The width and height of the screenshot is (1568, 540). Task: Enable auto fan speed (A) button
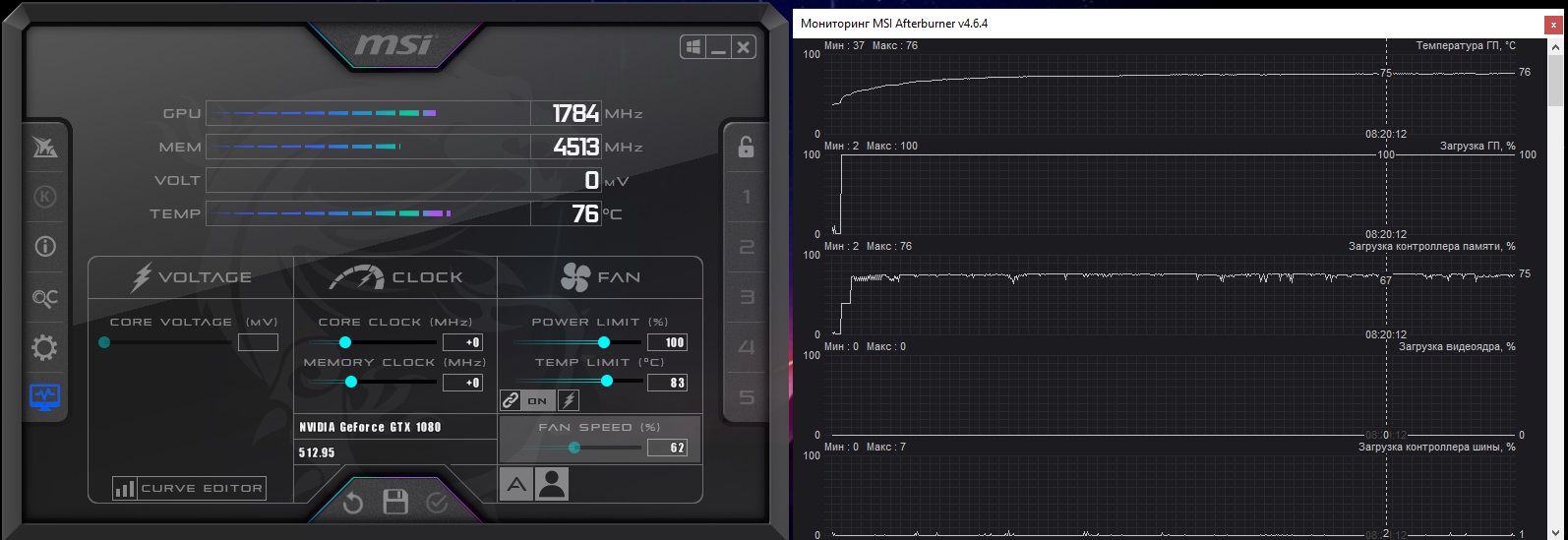coord(516,484)
